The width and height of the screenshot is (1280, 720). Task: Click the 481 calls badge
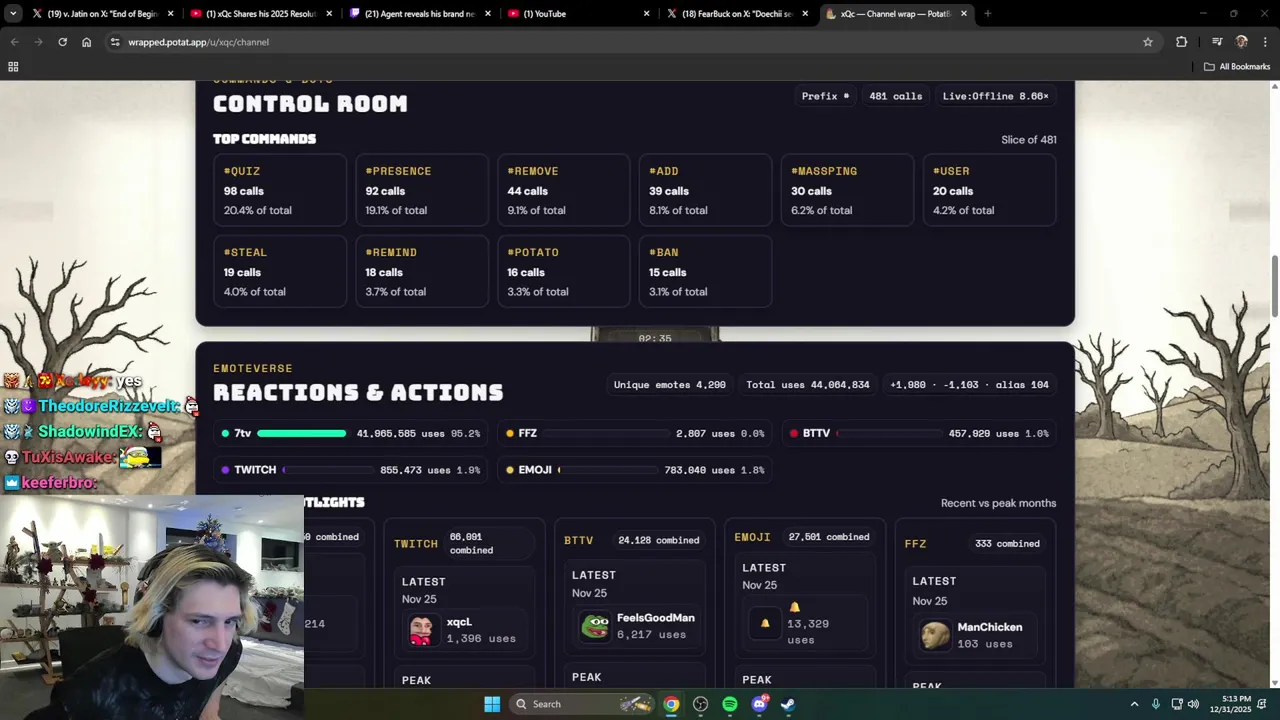point(895,96)
